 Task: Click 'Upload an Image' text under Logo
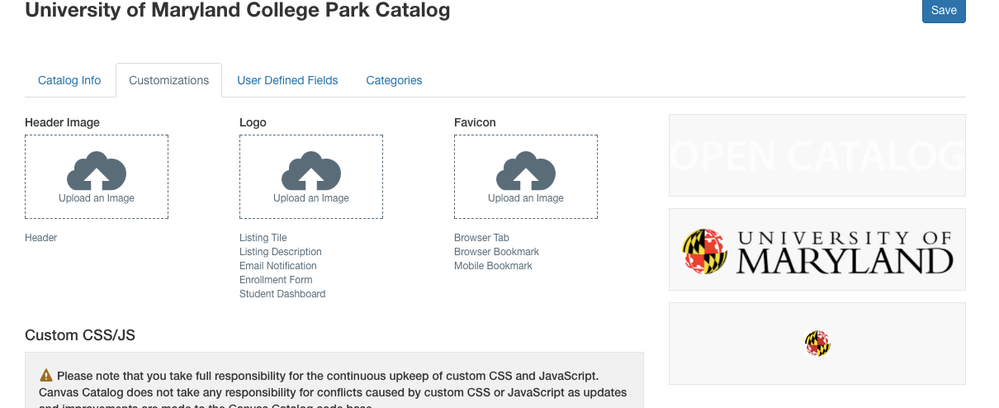coord(311,198)
